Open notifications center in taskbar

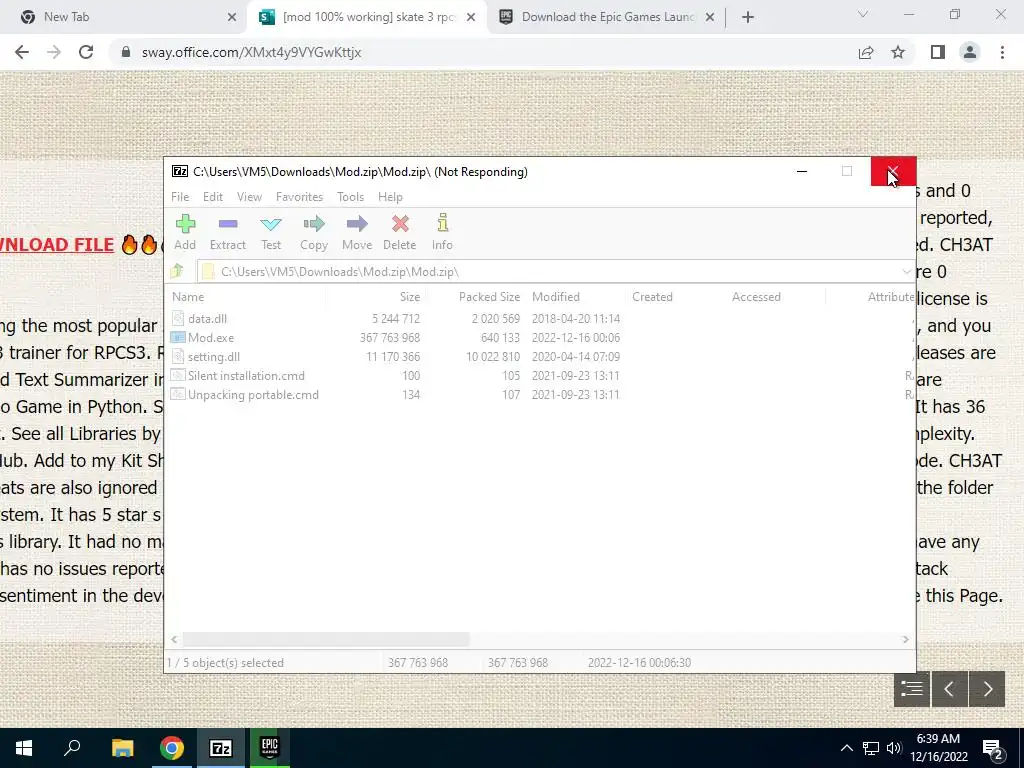(x=993, y=749)
